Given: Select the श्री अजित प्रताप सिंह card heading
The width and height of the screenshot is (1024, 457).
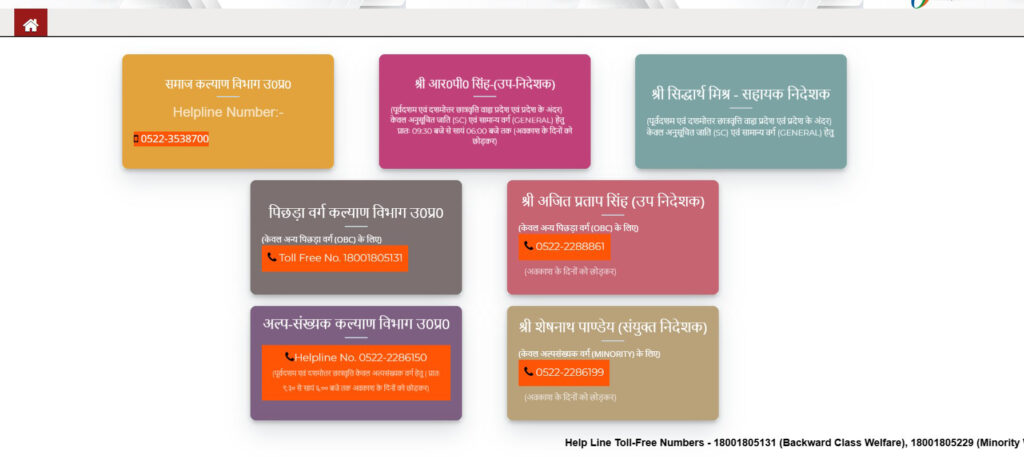Looking at the screenshot, I should [x=612, y=201].
